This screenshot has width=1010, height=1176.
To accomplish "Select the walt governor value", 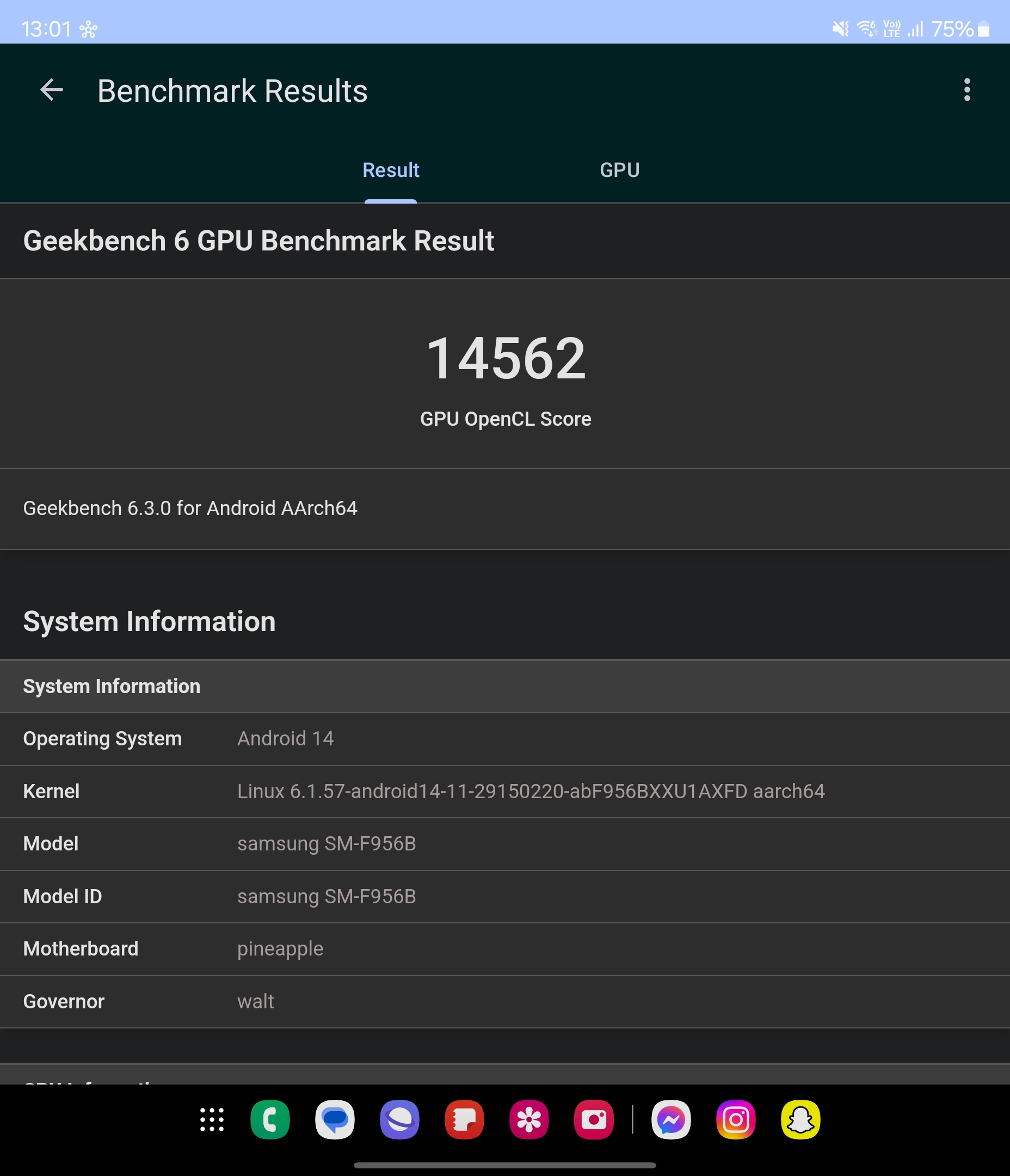I will pos(256,1002).
